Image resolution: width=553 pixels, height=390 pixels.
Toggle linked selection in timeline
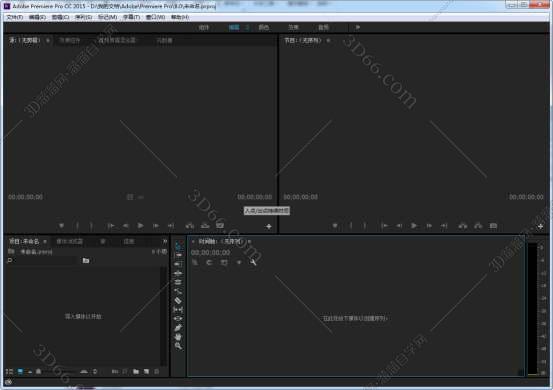tap(224, 262)
